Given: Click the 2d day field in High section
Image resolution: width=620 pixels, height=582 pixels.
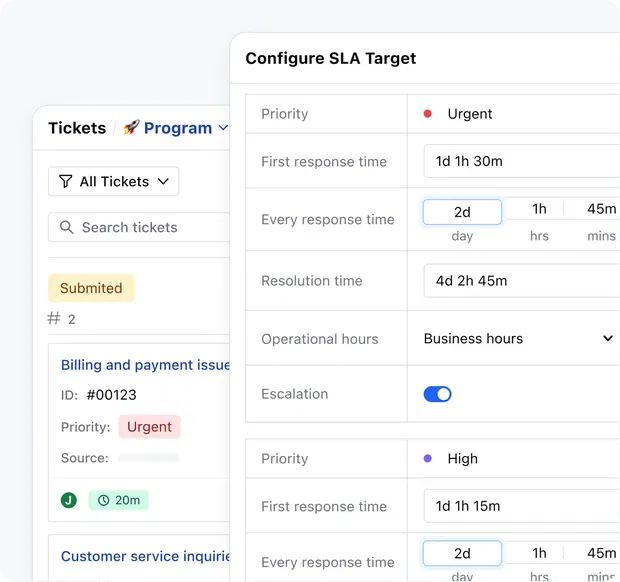Looking at the screenshot, I should pyautogui.click(x=462, y=553).
